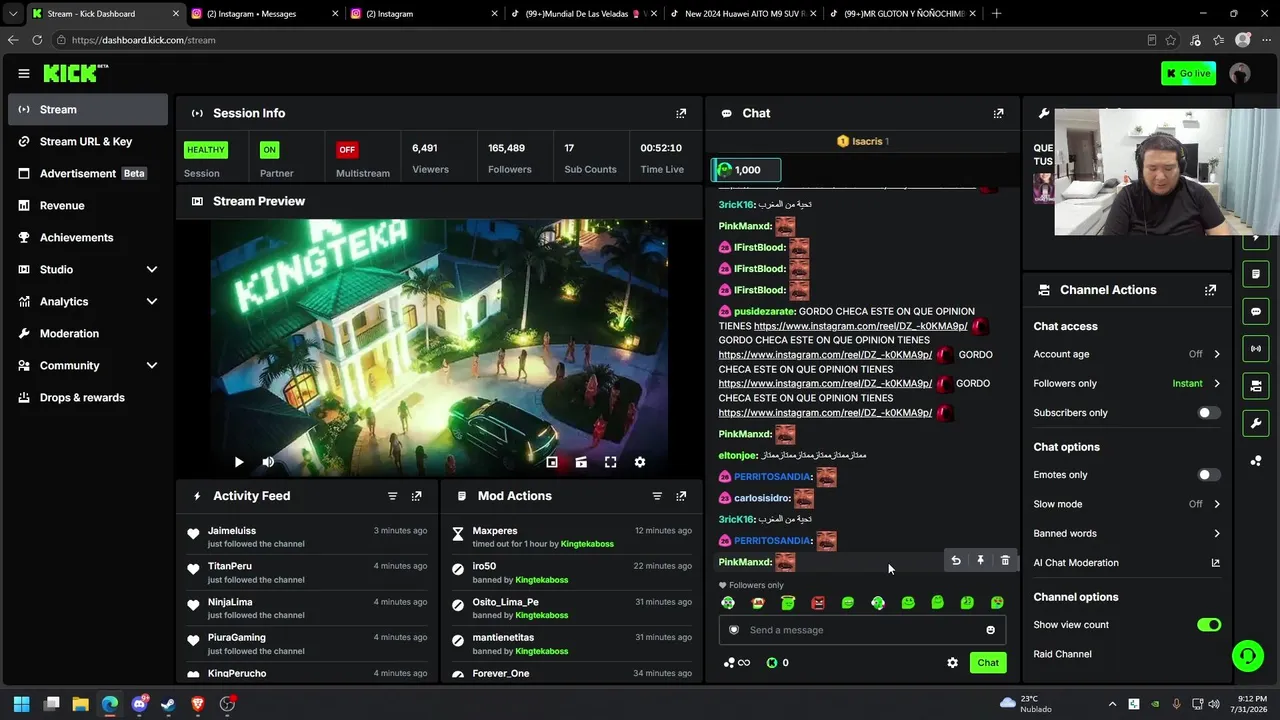Expand the Community menu chevron
Screen dimensions: 1280x720
point(152,366)
